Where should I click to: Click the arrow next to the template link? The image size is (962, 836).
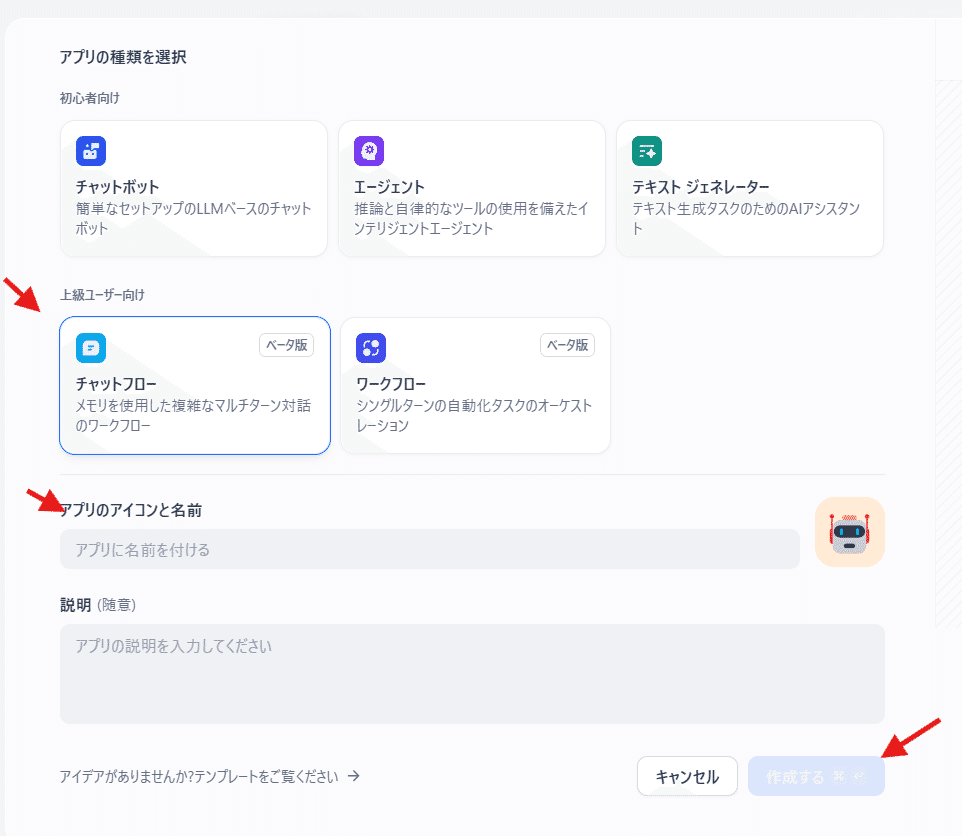click(x=353, y=776)
